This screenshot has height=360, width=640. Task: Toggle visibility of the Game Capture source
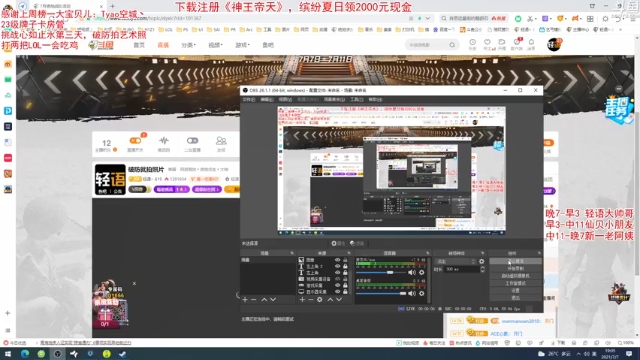tap(337, 285)
